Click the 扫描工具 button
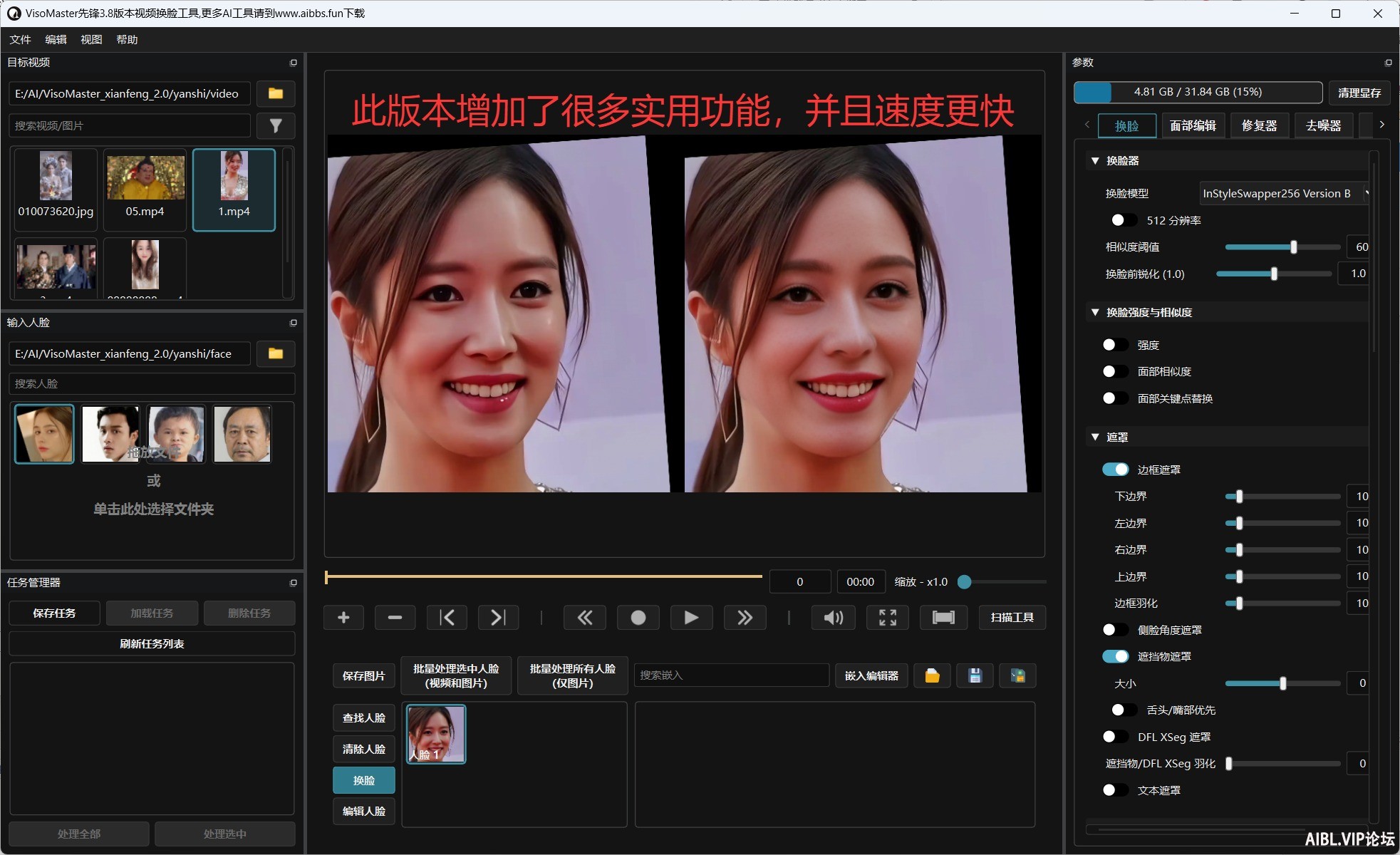 (1012, 617)
